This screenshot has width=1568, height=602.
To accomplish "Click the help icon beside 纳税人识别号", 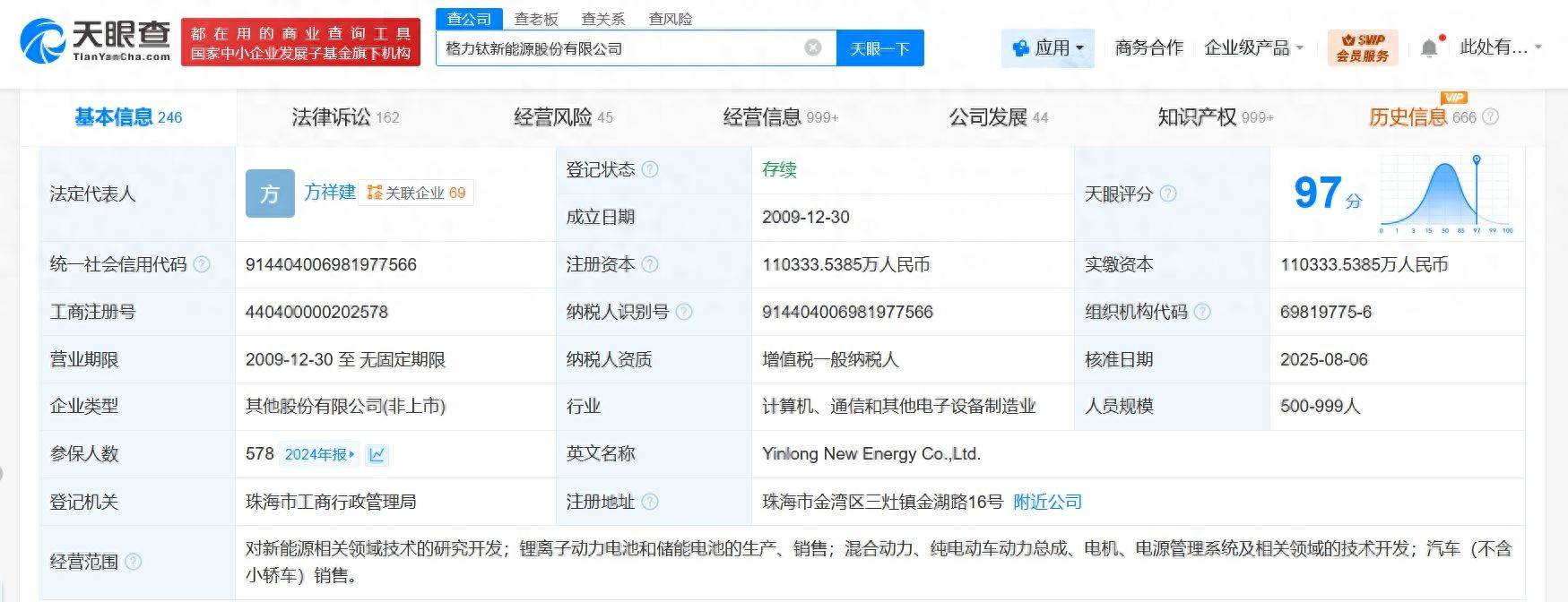I will click(684, 312).
